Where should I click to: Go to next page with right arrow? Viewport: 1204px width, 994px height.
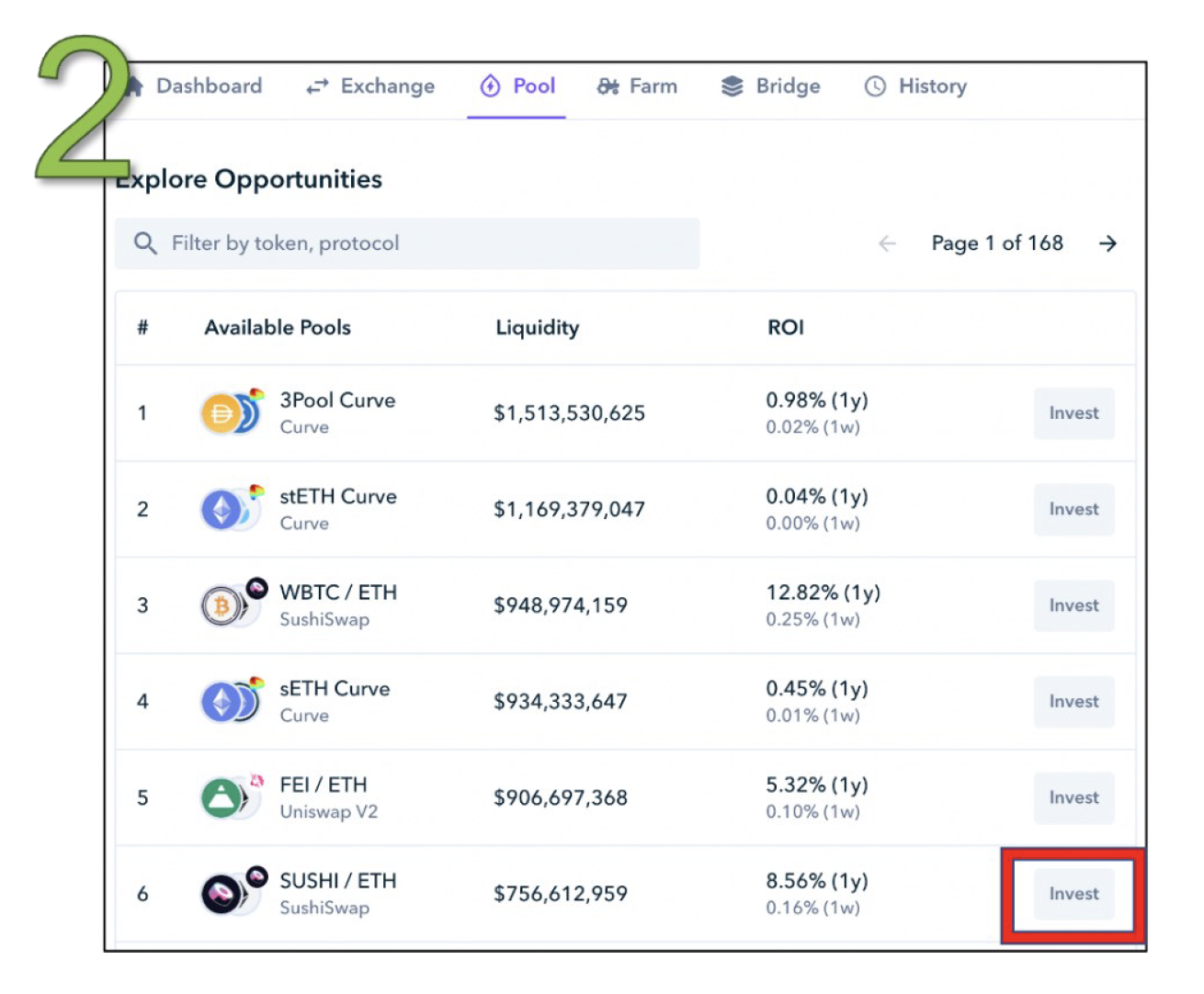(x=1107, y=243)
